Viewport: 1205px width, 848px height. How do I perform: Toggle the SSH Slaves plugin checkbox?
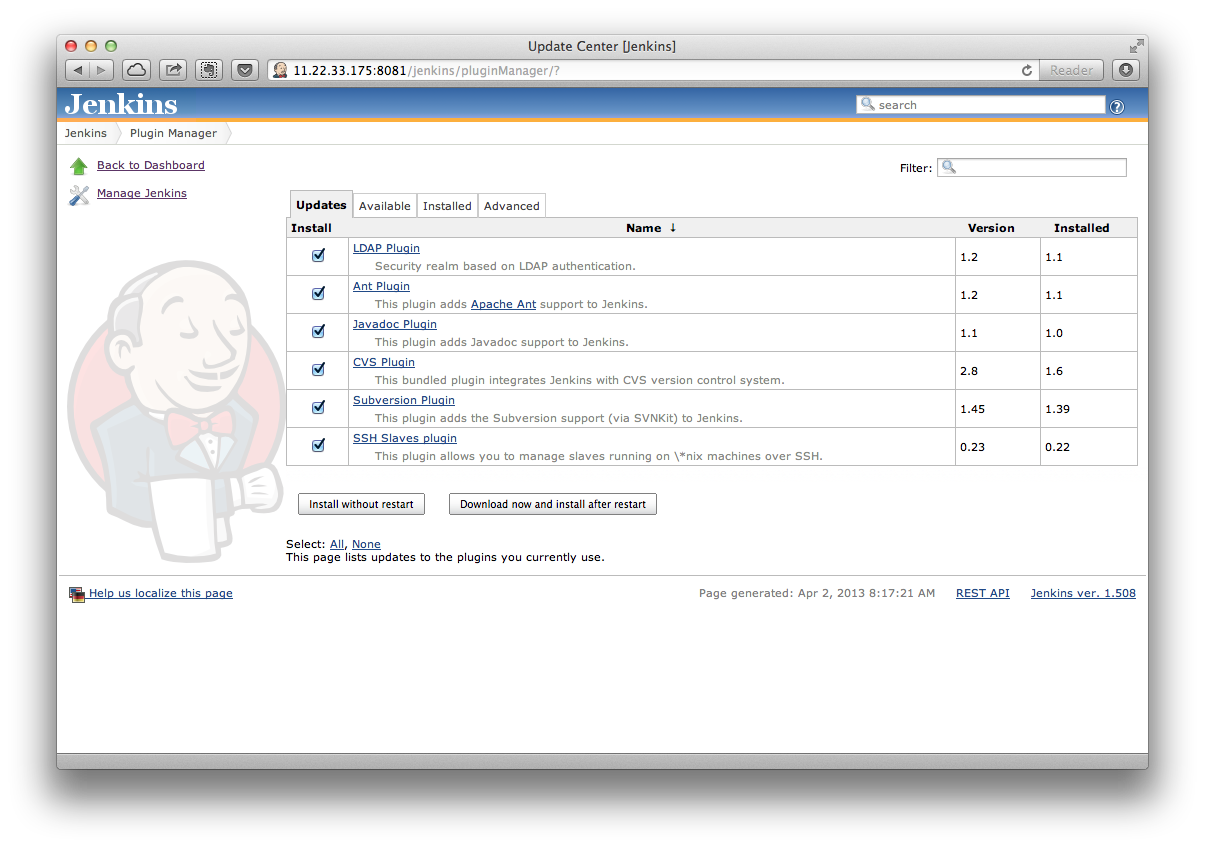coord(318,445)
